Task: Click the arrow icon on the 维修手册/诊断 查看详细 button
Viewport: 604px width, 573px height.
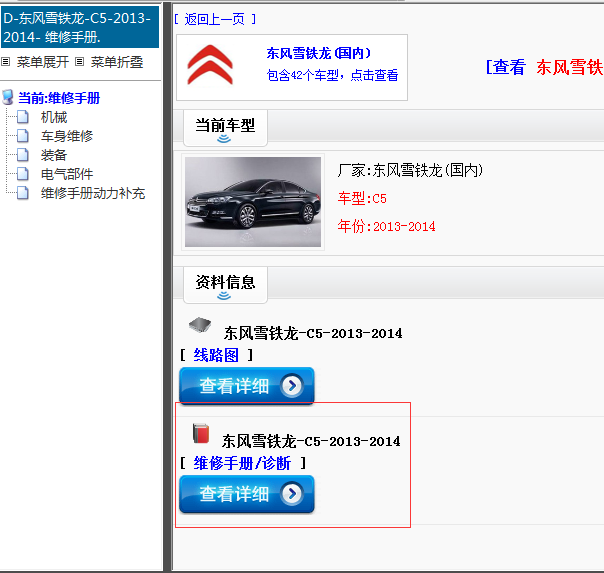Action: coord(292,494)
